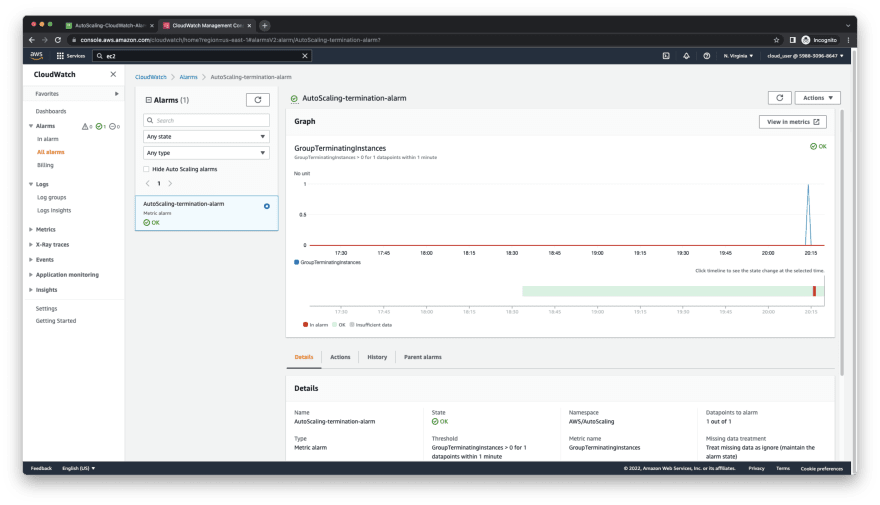Open the notifications bell icon

click(x=686, y=56)
